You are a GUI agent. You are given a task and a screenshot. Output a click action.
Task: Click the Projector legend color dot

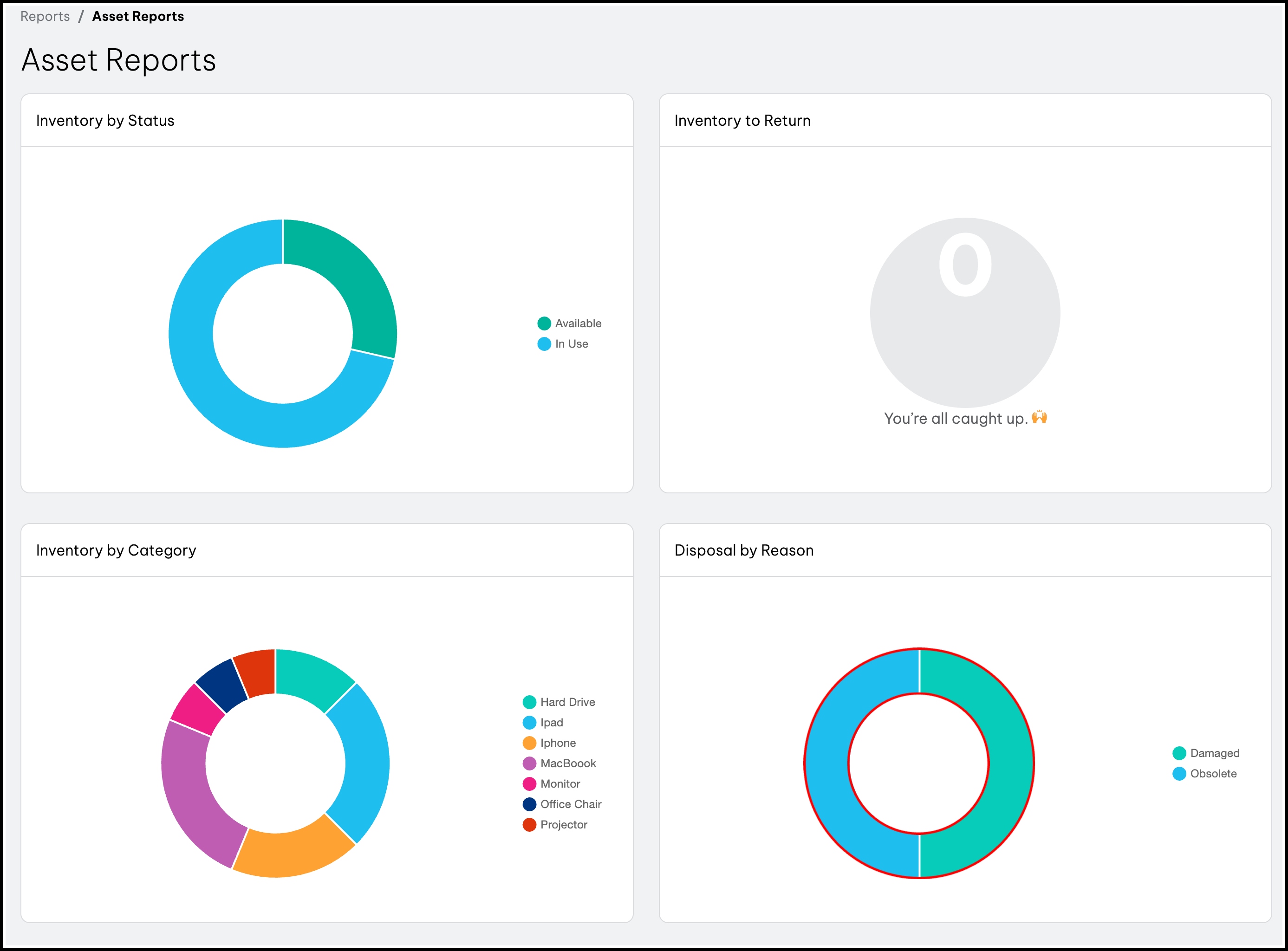point(529,824)
